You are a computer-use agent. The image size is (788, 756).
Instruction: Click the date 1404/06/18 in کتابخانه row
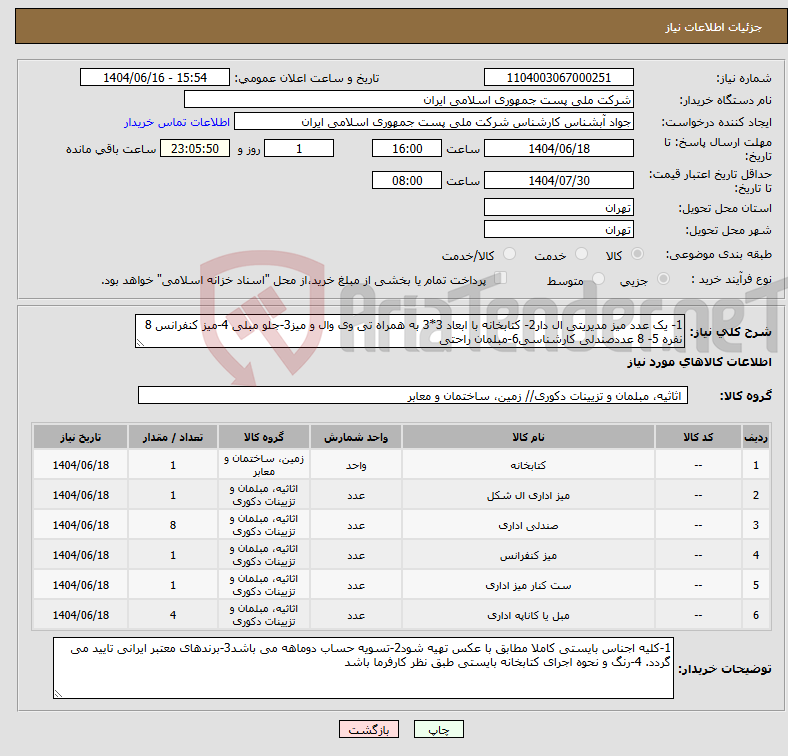80,465
